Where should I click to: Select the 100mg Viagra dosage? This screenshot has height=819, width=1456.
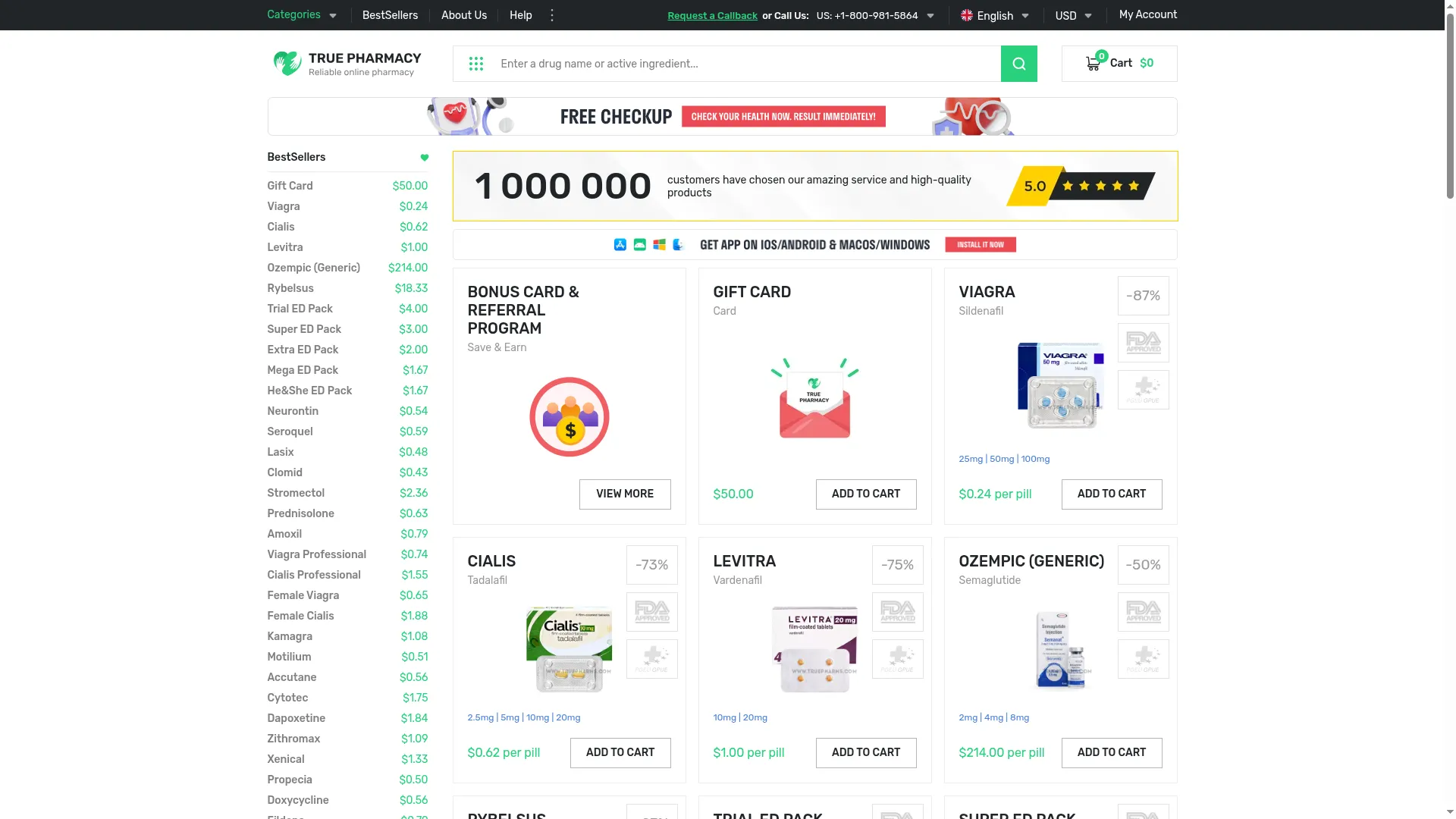1035,460
